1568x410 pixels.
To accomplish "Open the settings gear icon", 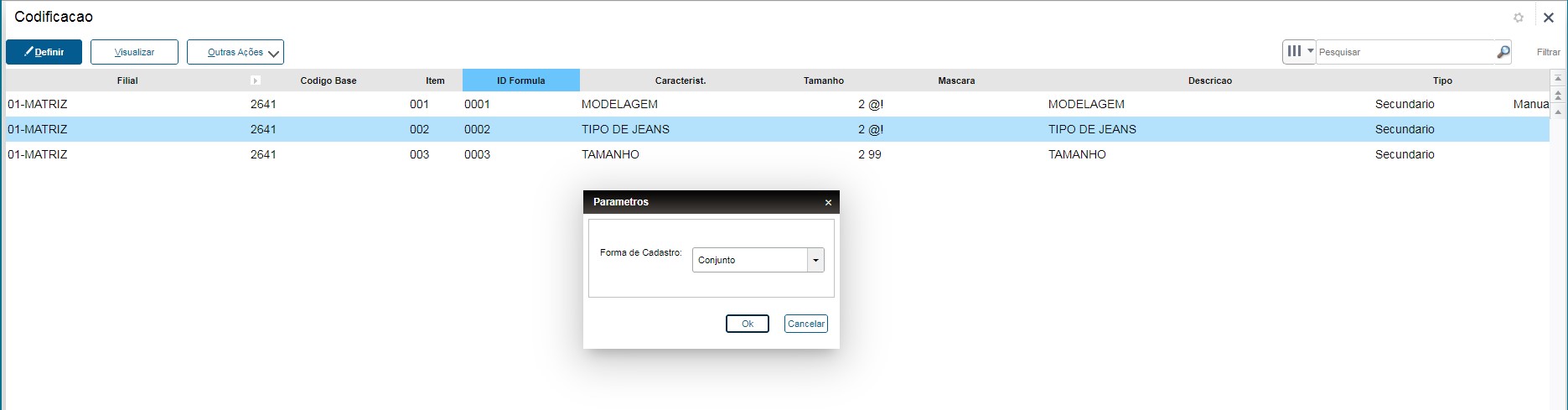I will 1519,18.
